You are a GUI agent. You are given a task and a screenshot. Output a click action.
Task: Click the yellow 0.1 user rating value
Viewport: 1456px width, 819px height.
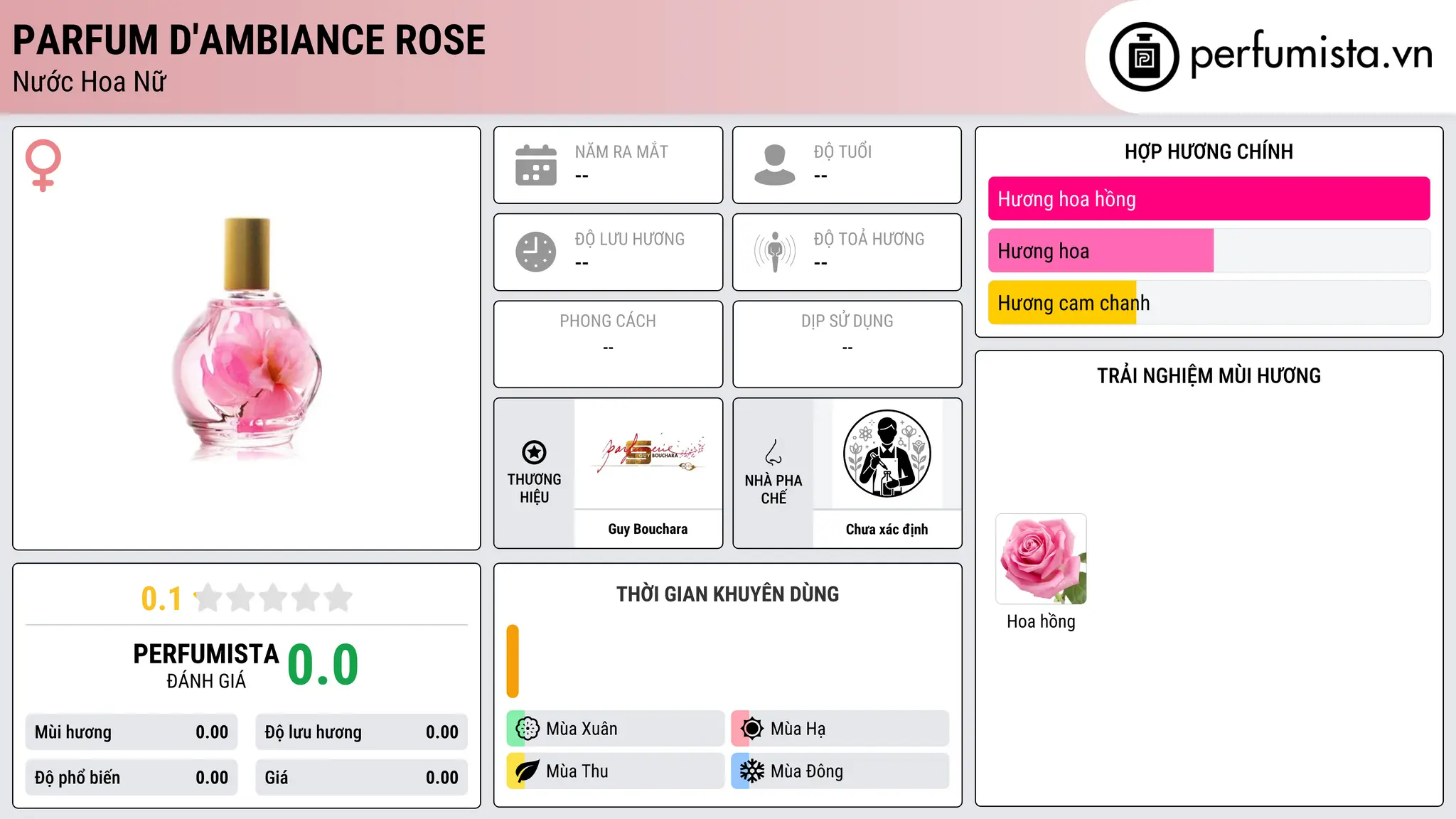161,599
